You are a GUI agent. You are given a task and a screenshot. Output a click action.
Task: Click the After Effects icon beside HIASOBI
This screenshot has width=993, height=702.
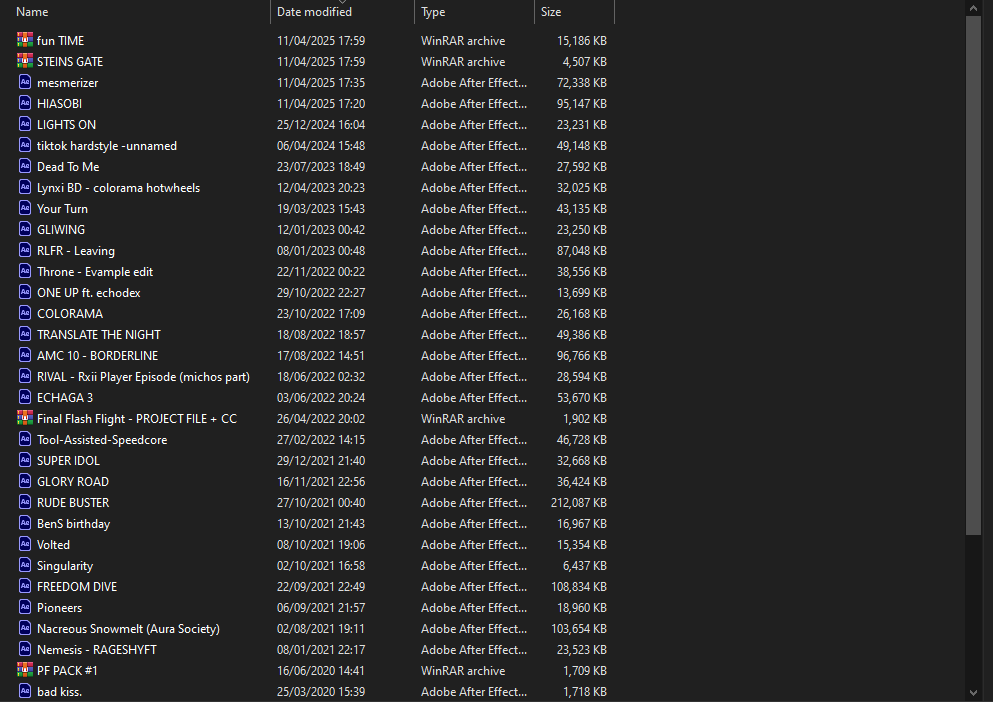(x=25, y=103)
